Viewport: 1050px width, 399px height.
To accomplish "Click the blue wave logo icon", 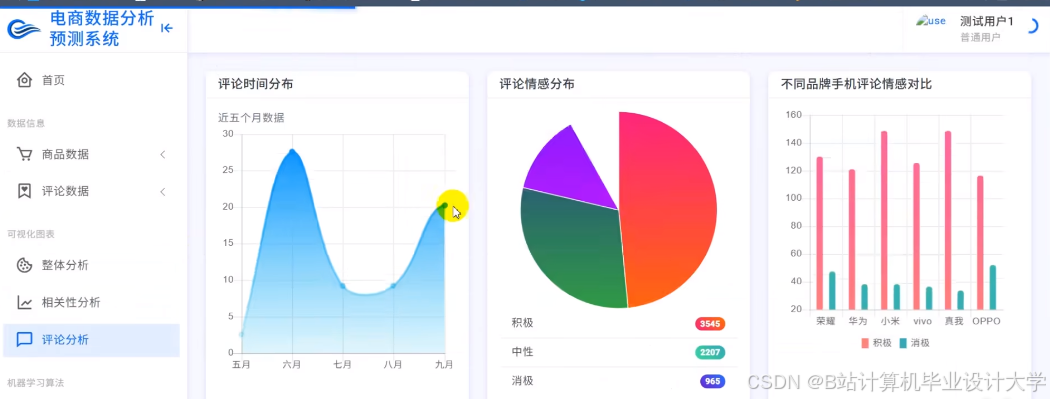I will pos(24,29).
